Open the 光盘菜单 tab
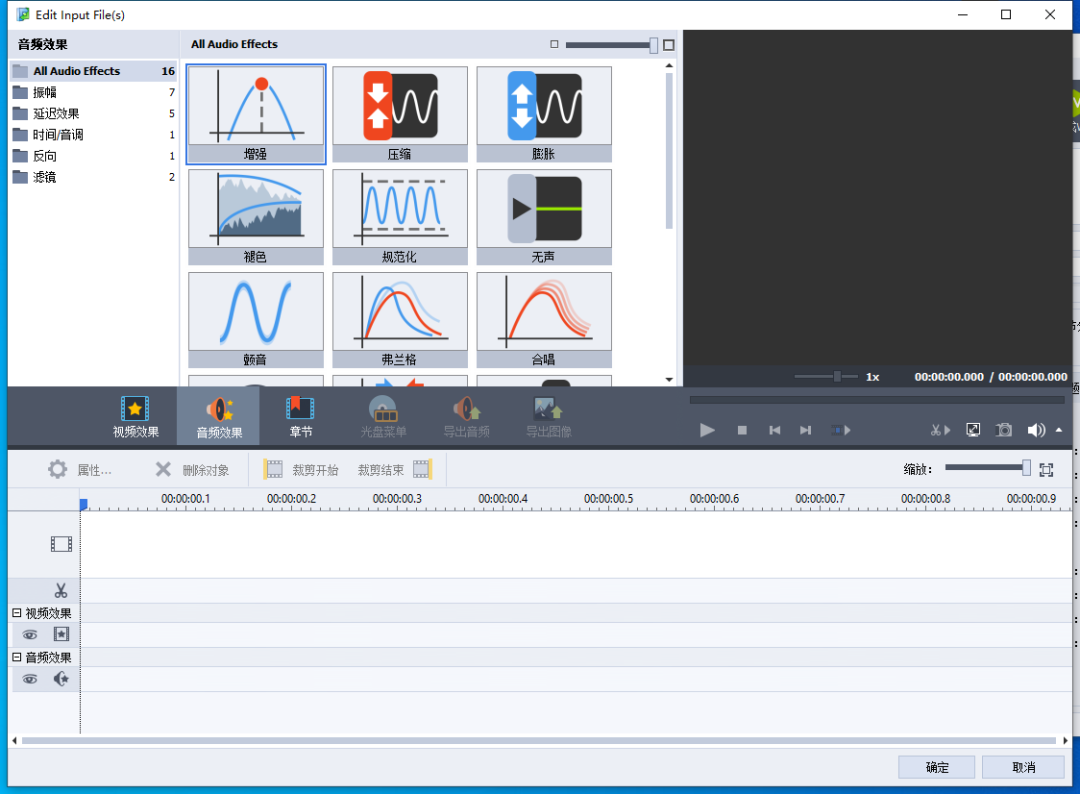 384,417
